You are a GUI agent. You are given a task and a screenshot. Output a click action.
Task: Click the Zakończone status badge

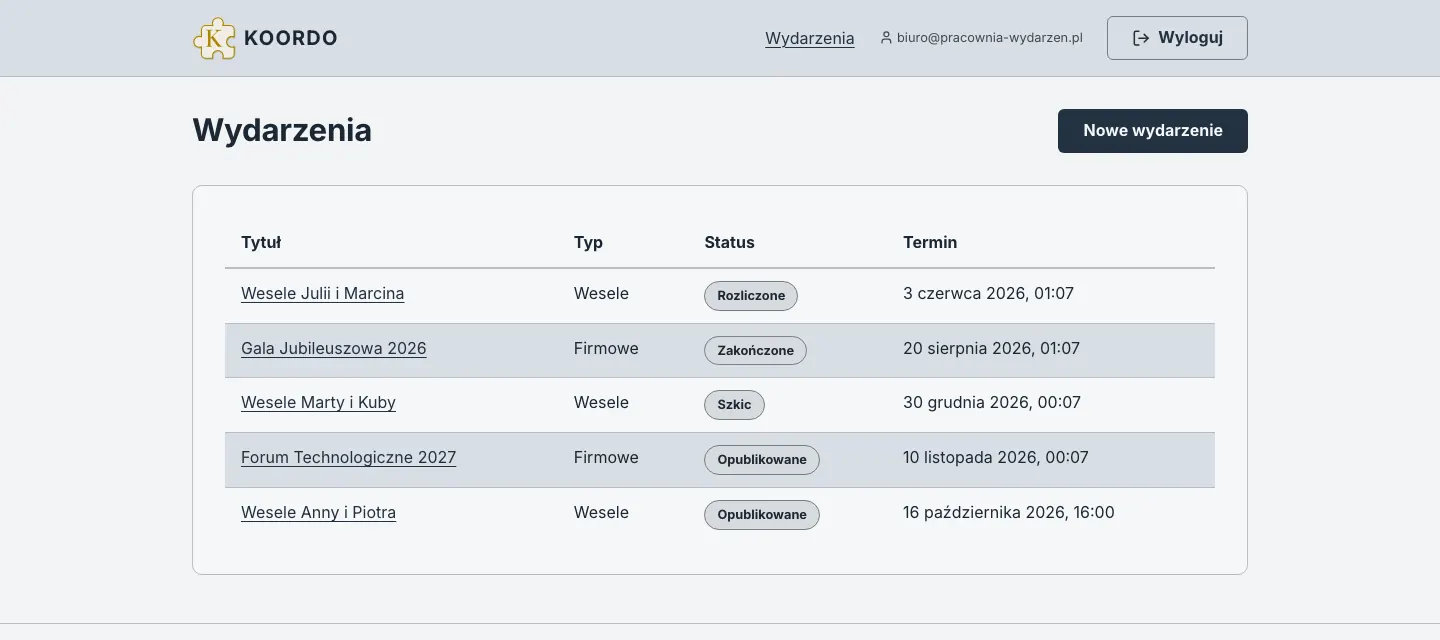tap(755, 350)
